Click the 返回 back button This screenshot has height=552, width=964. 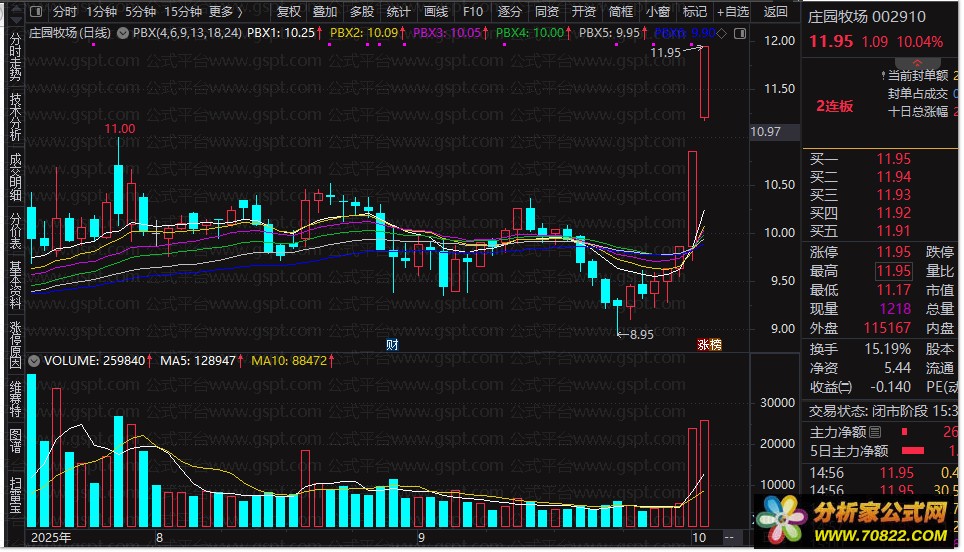pos(775,12)
